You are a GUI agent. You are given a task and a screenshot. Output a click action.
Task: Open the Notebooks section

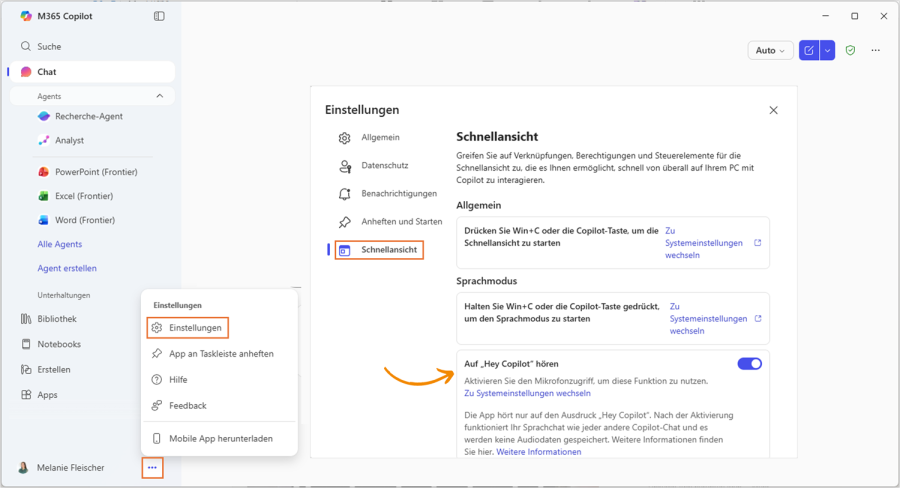[x=59, y=344]
